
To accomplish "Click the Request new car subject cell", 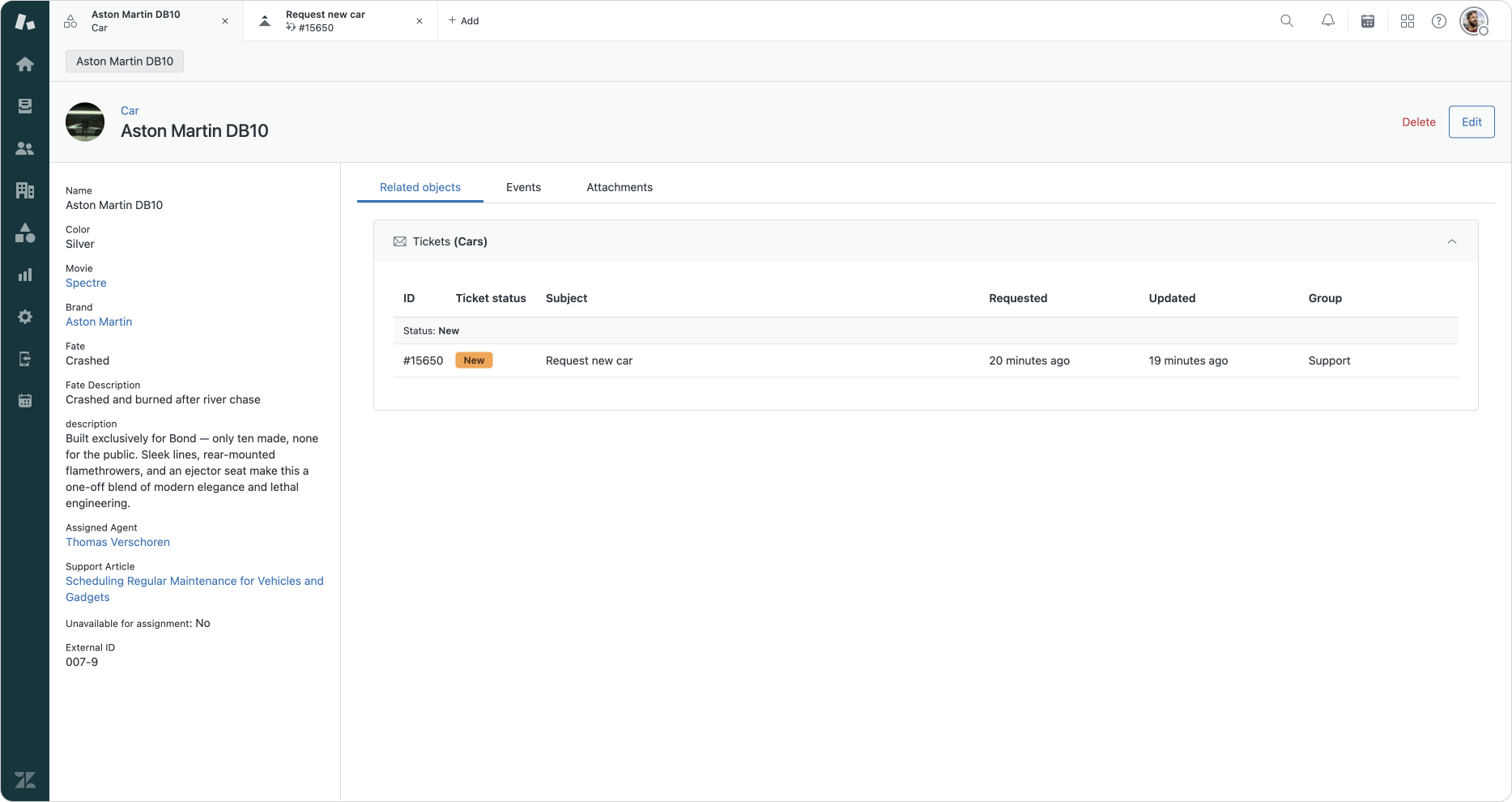I will coord(589,360).
